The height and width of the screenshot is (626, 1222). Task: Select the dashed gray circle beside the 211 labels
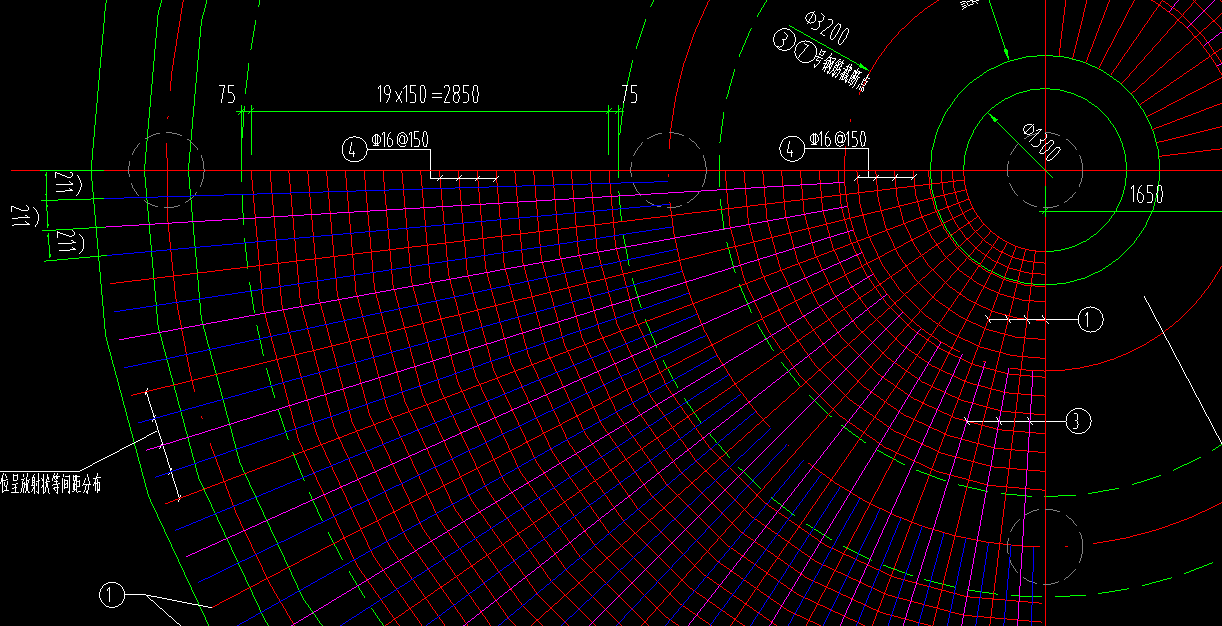click(166, 170)
